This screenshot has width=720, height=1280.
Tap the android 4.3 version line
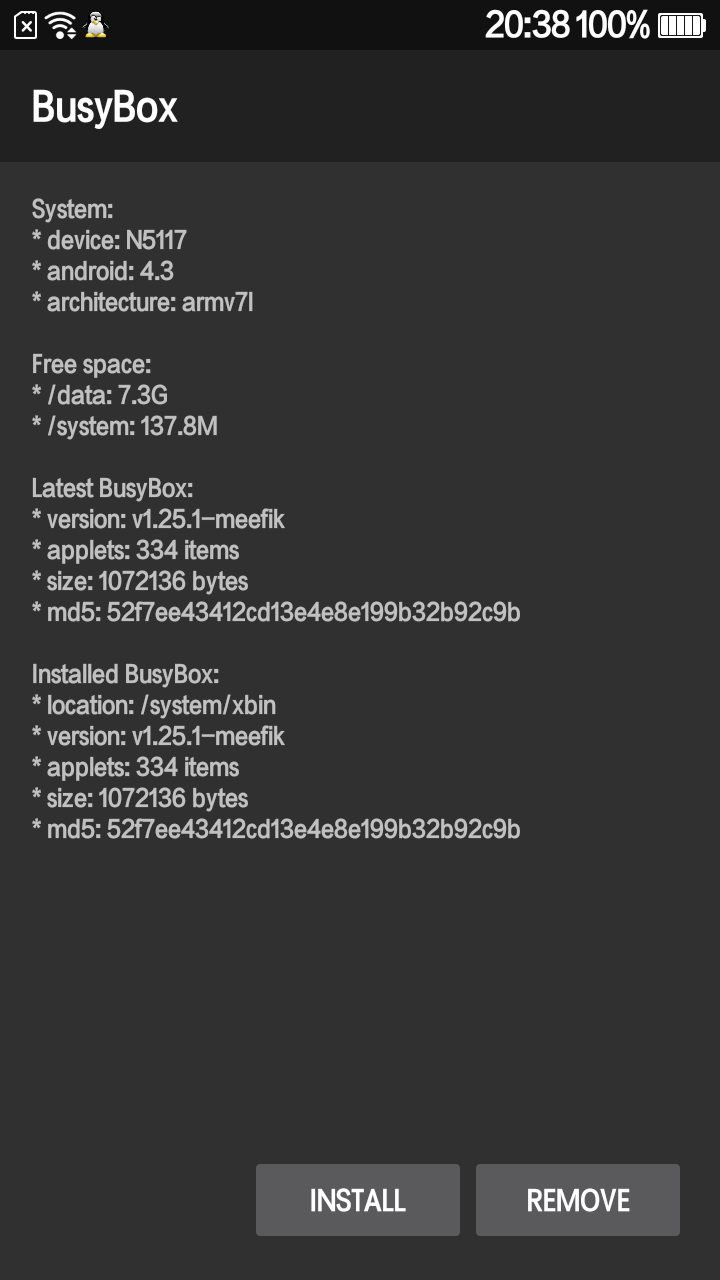tap(103, 271)
